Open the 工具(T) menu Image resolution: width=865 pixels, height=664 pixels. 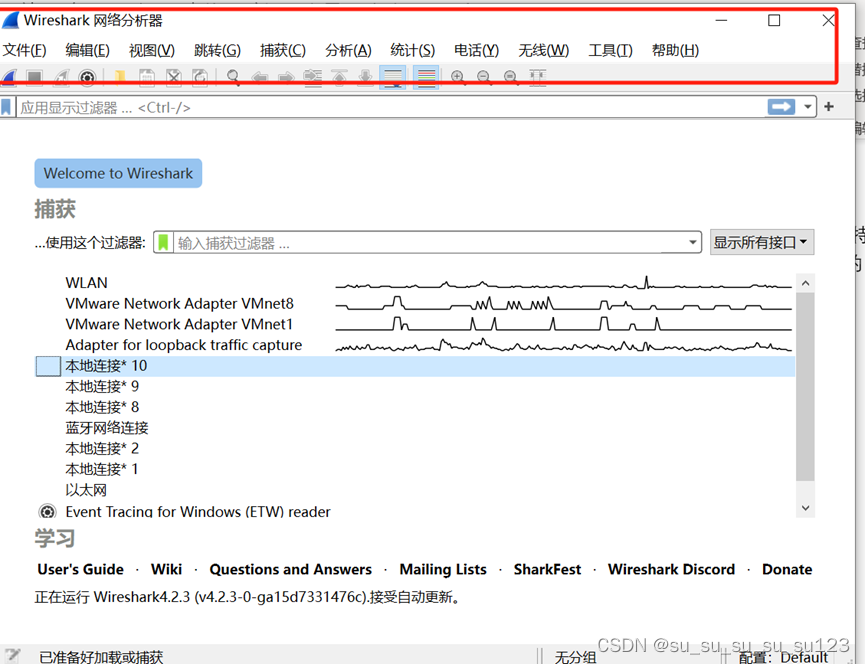(610, 50)
